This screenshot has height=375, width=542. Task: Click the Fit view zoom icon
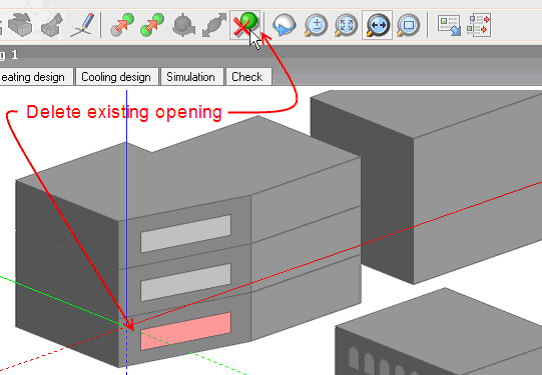(346, 25)
